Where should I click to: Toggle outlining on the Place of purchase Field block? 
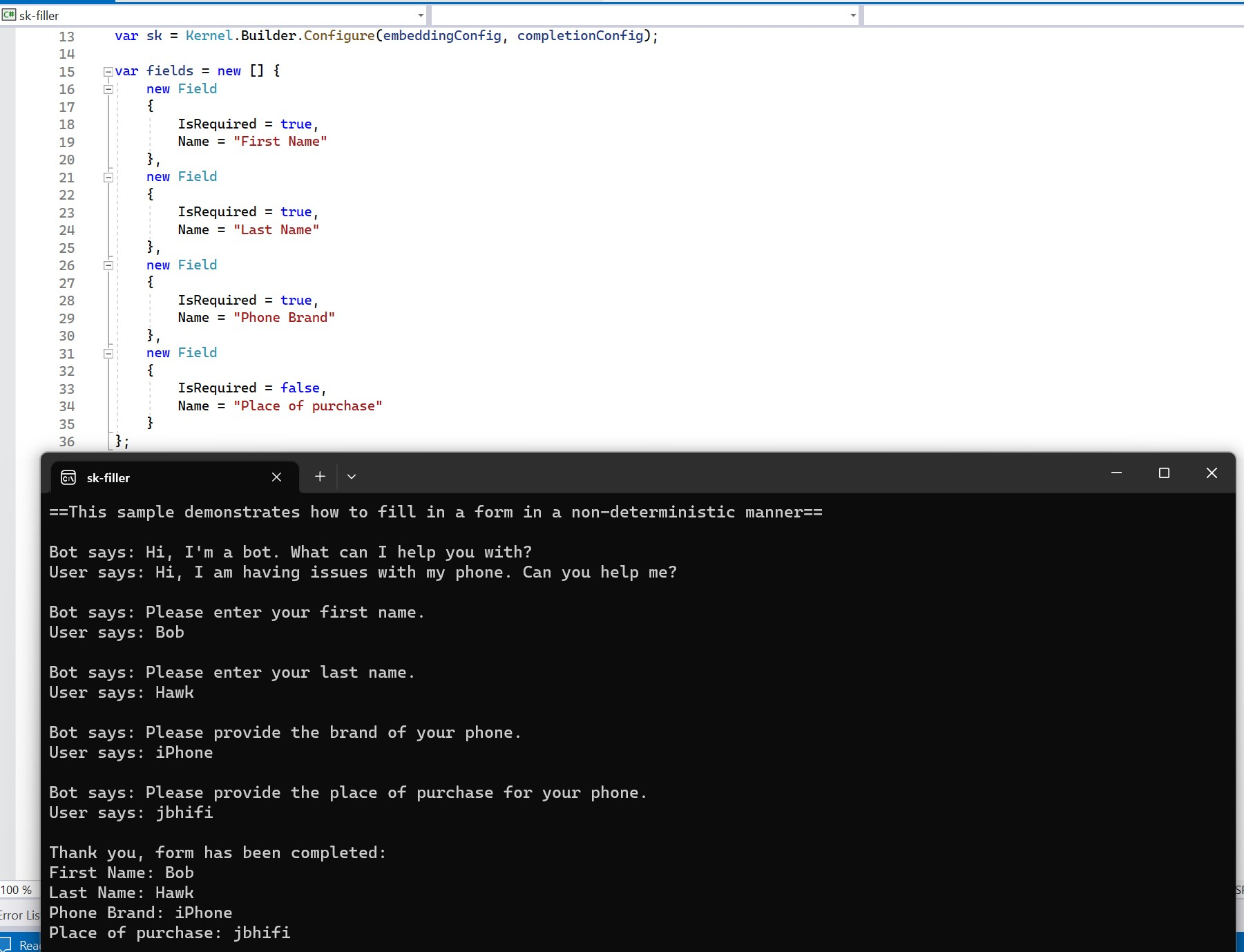tap(108, 354)
